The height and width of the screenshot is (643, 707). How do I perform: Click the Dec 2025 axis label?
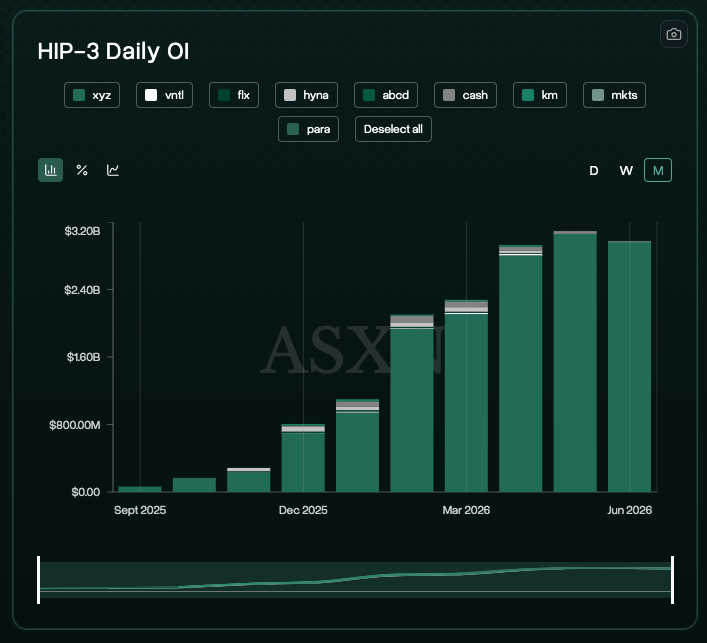[x=303, y=510]
